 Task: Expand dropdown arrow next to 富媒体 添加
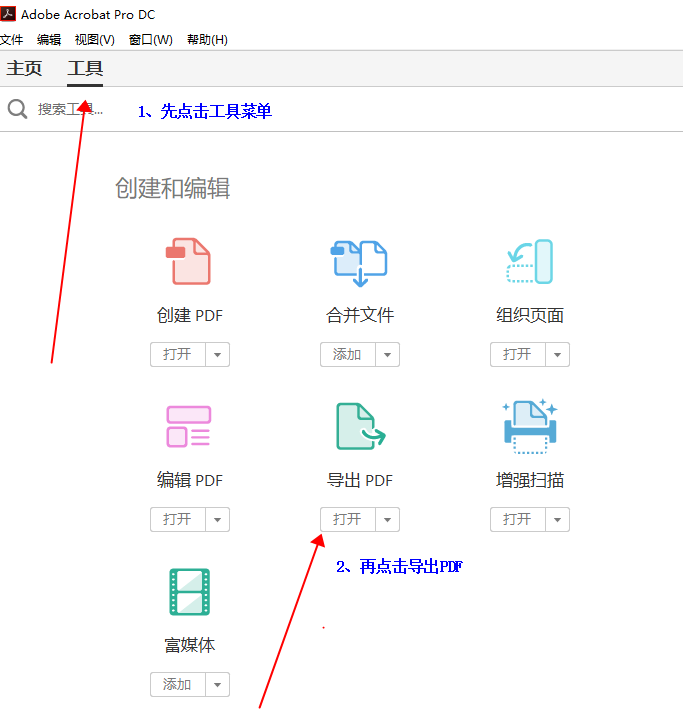tap(217, 685)
